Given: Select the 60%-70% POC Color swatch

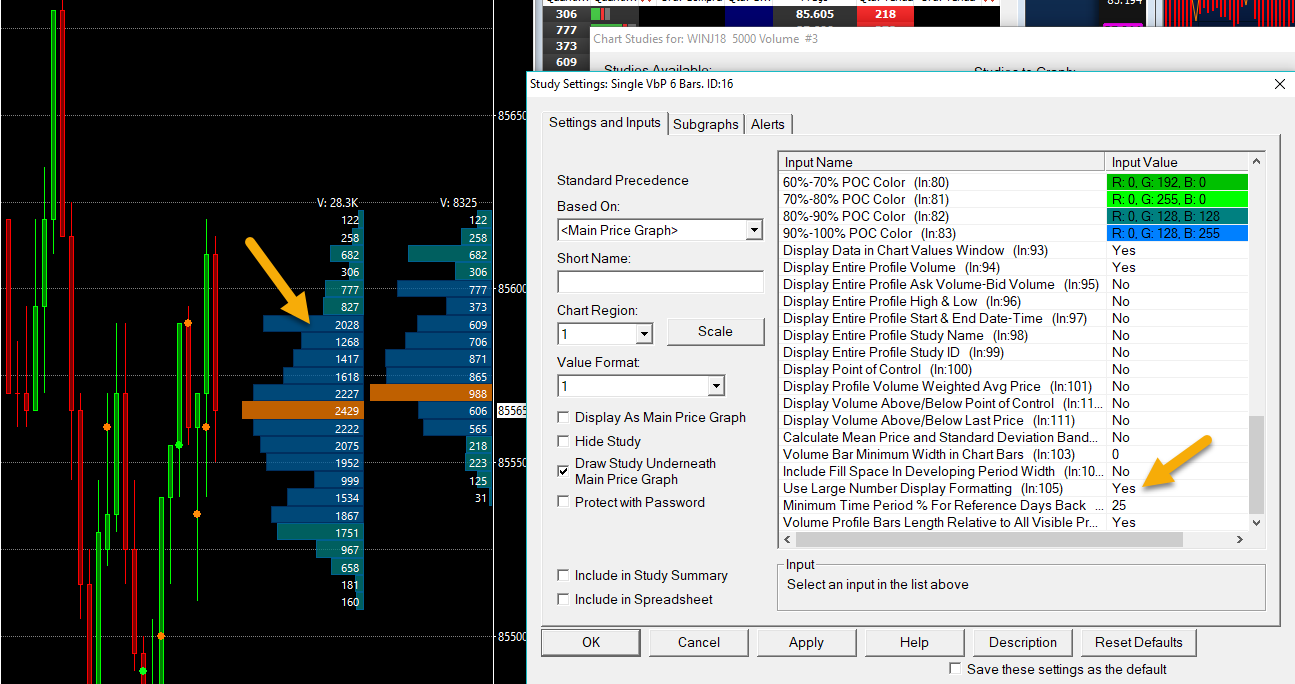Looking at the screenshot, I should click(1177, 182).
